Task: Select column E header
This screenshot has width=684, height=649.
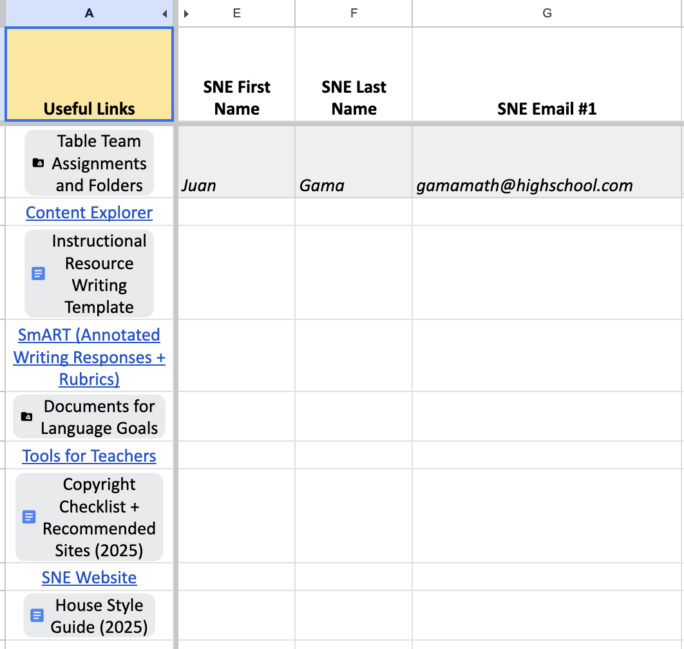Action: click(x=236, y=14)
